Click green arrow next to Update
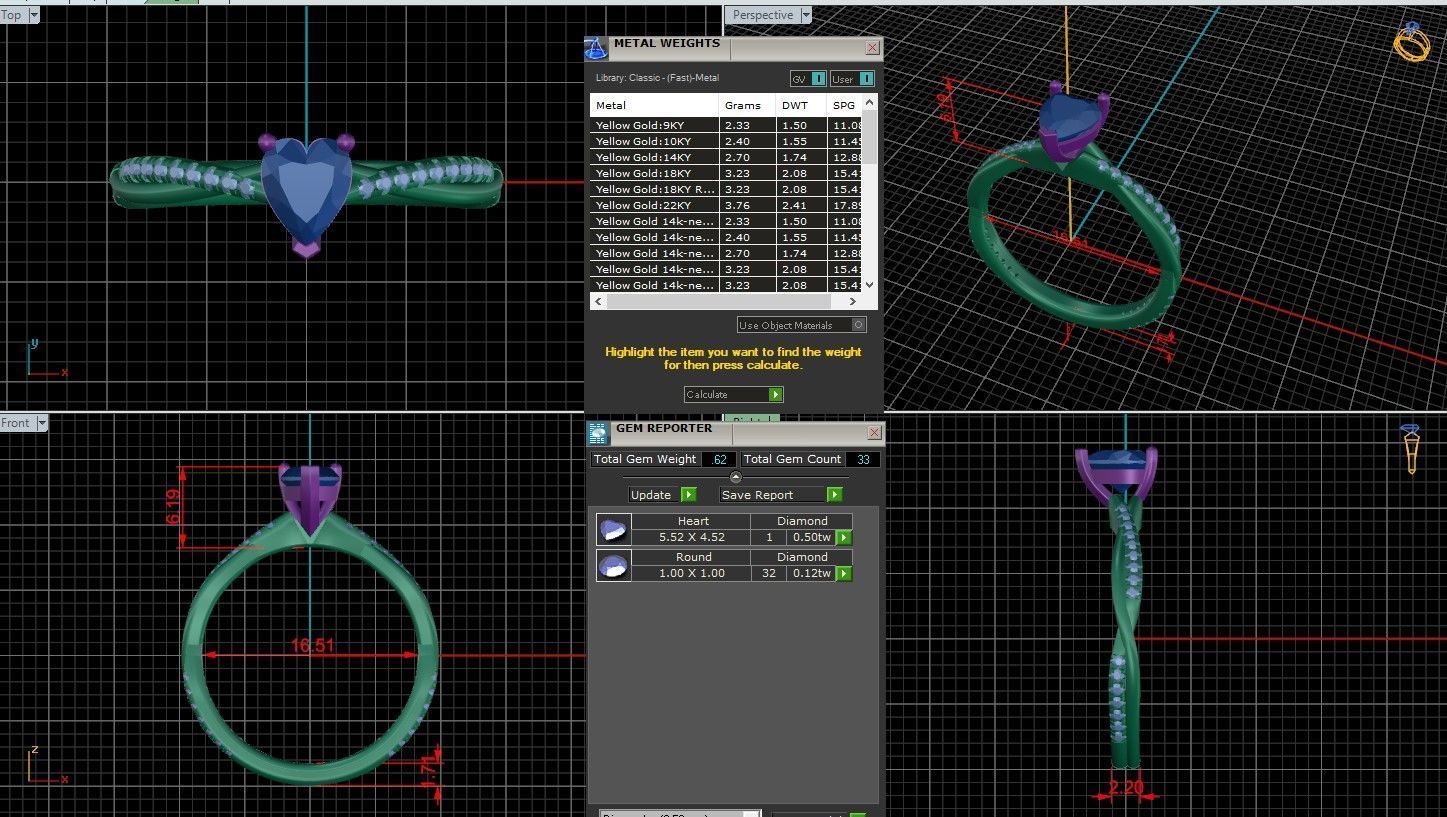 point(688,495)
